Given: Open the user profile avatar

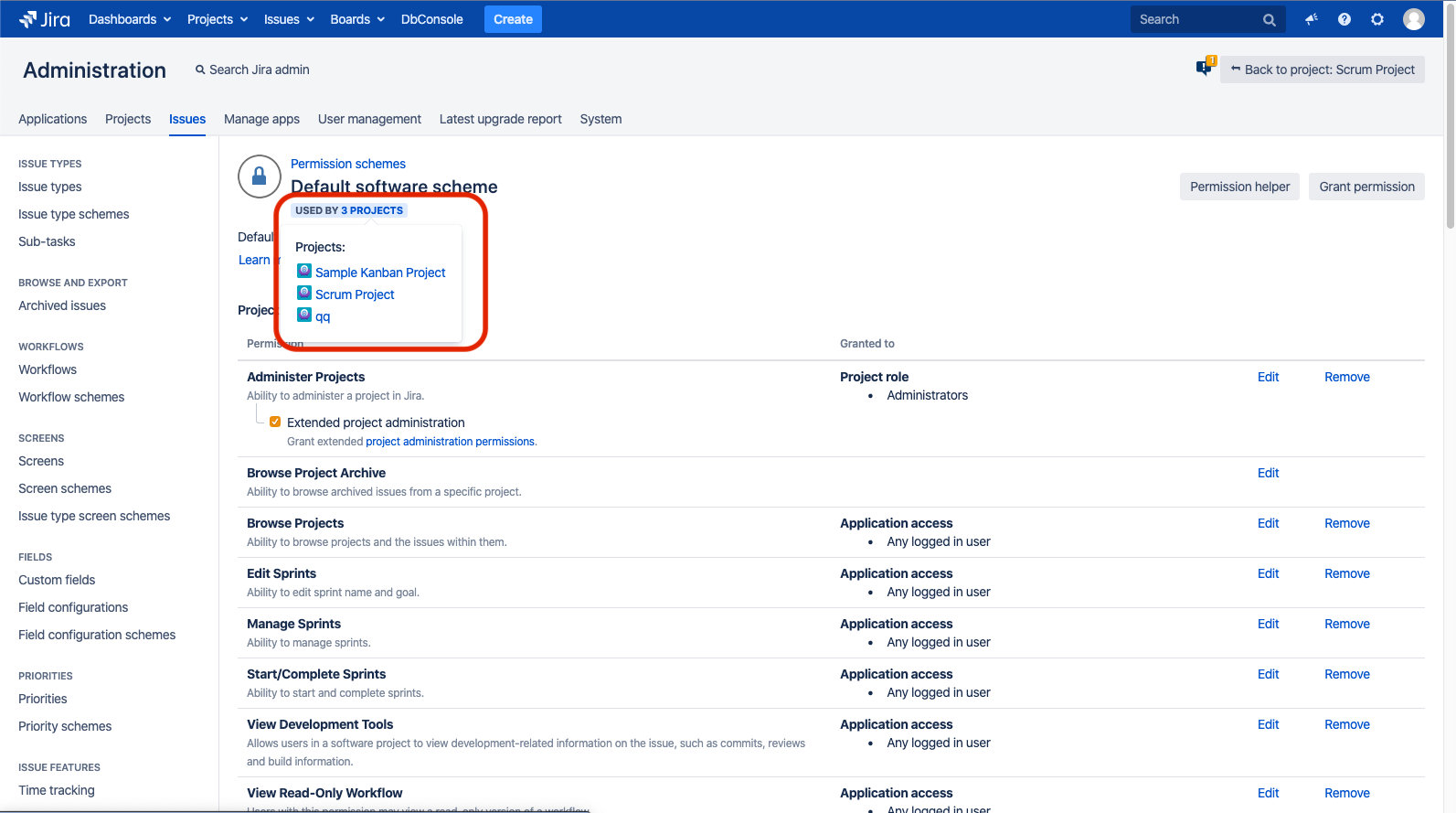Looking at the screenshot, I should click(x=1413, y=19).
